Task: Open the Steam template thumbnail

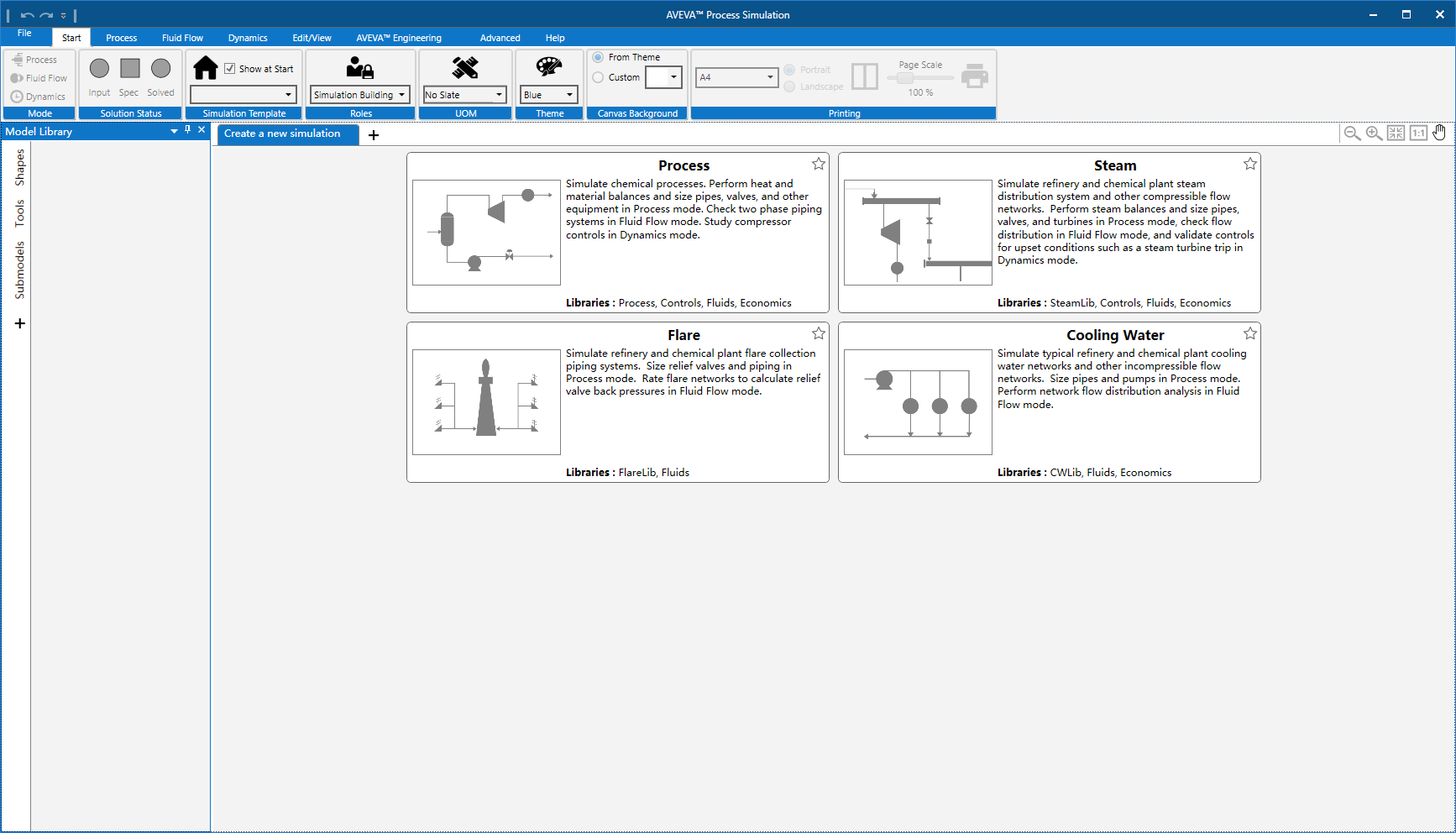Action: [918, 233]
